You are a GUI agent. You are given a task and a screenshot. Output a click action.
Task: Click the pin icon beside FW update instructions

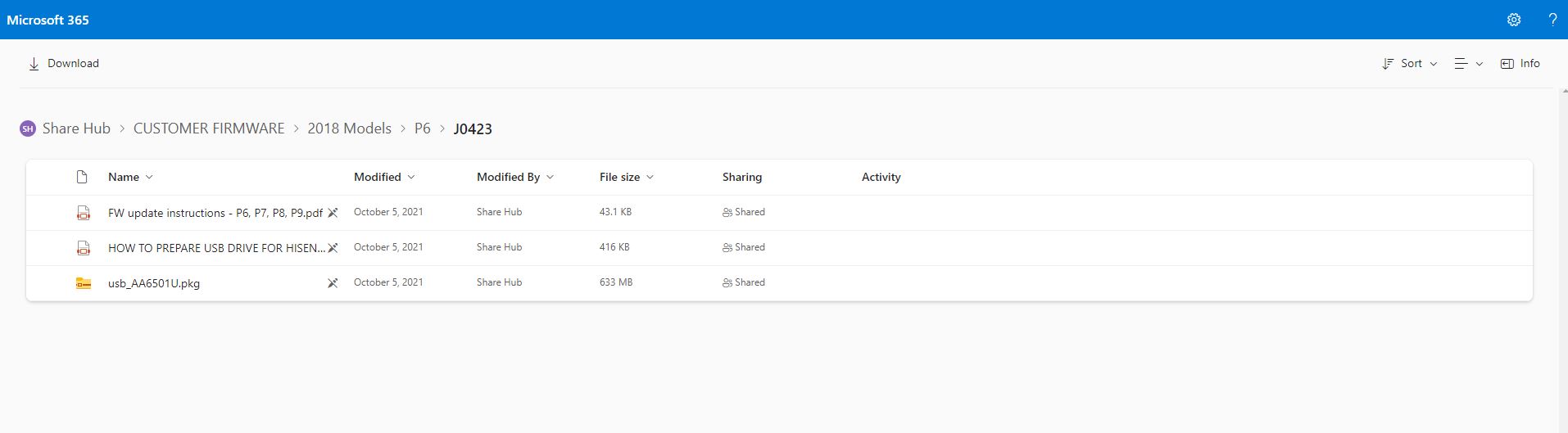coord(333,213)
